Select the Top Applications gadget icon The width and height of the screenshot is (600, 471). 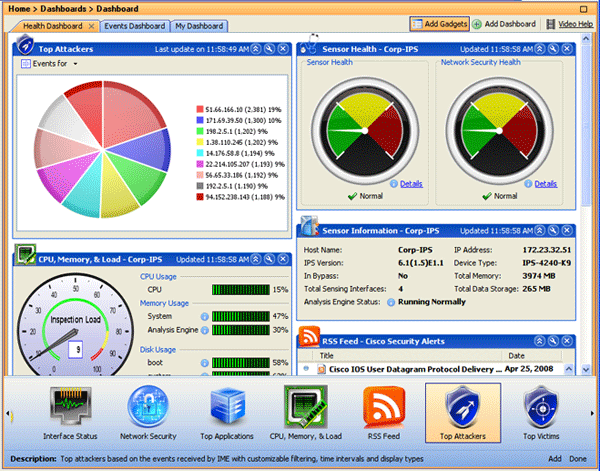(227, 408)
